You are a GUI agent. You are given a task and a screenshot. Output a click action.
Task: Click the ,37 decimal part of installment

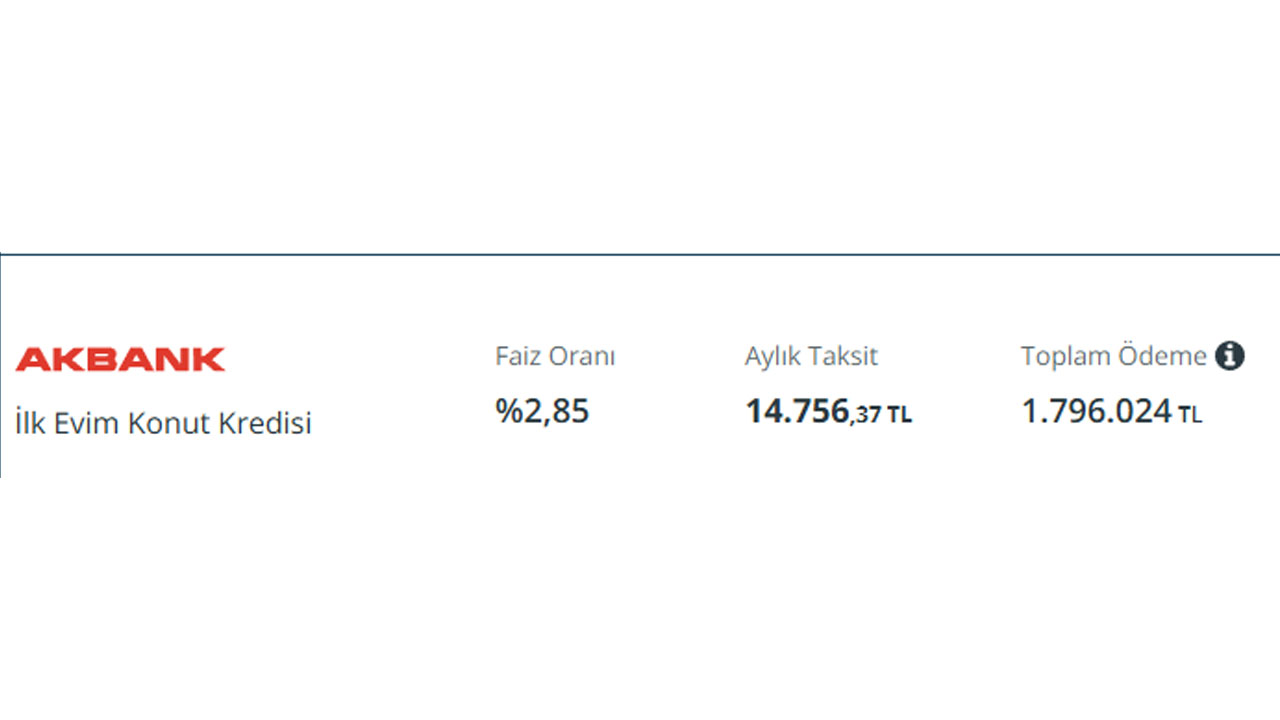pos(866,414)
